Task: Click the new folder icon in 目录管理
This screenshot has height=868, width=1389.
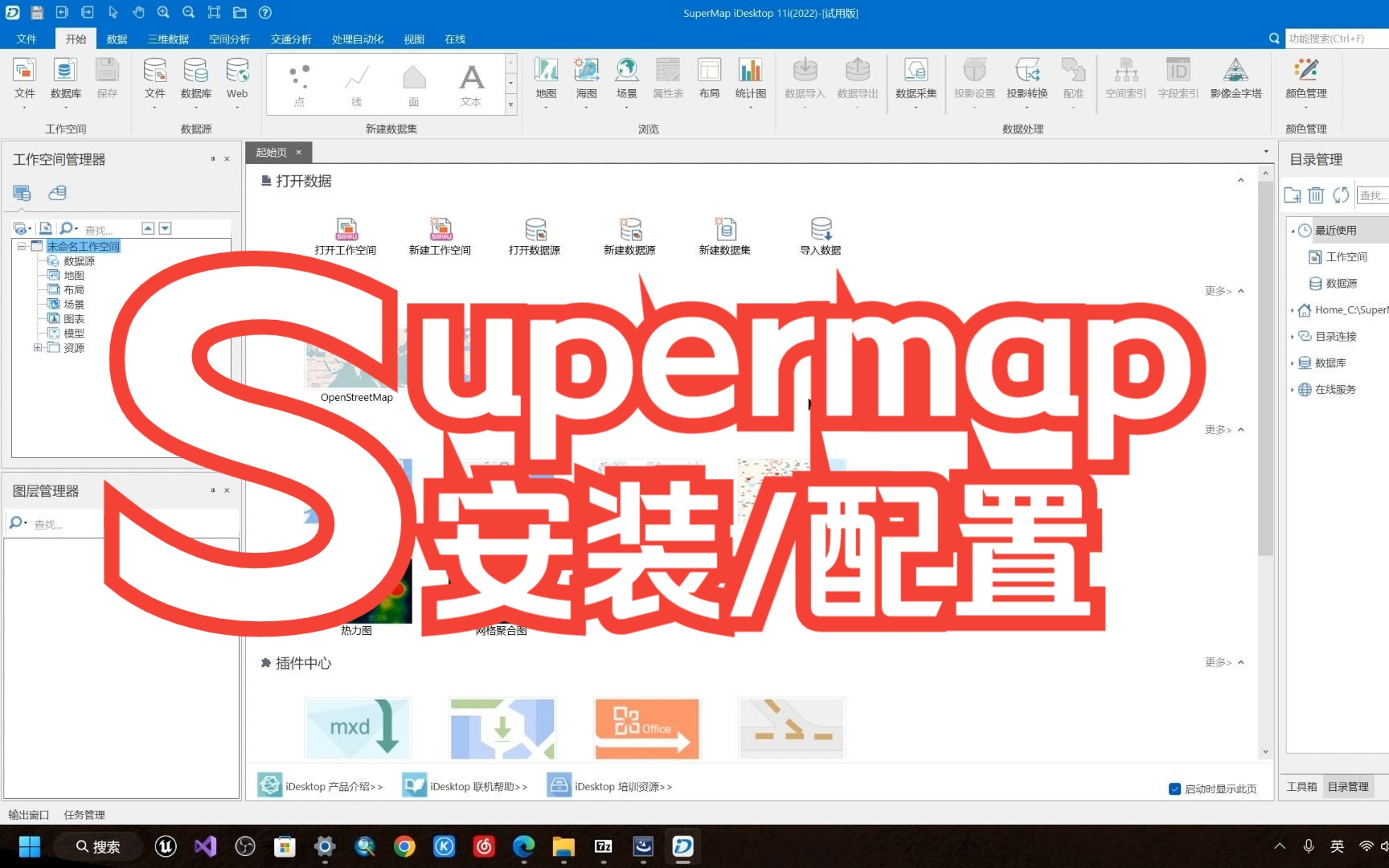Action: [x=1293, y=194]
